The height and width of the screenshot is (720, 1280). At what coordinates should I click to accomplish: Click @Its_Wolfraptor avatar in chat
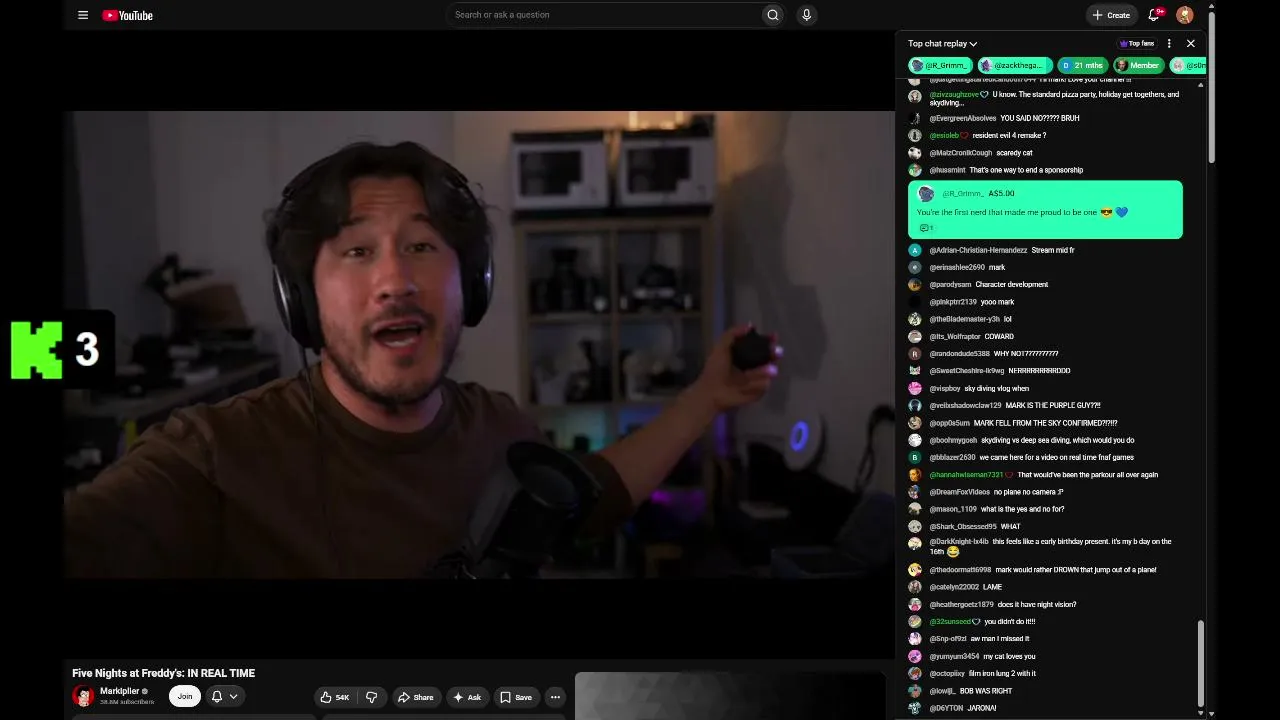pyautogui.click(x=914, y=337)
